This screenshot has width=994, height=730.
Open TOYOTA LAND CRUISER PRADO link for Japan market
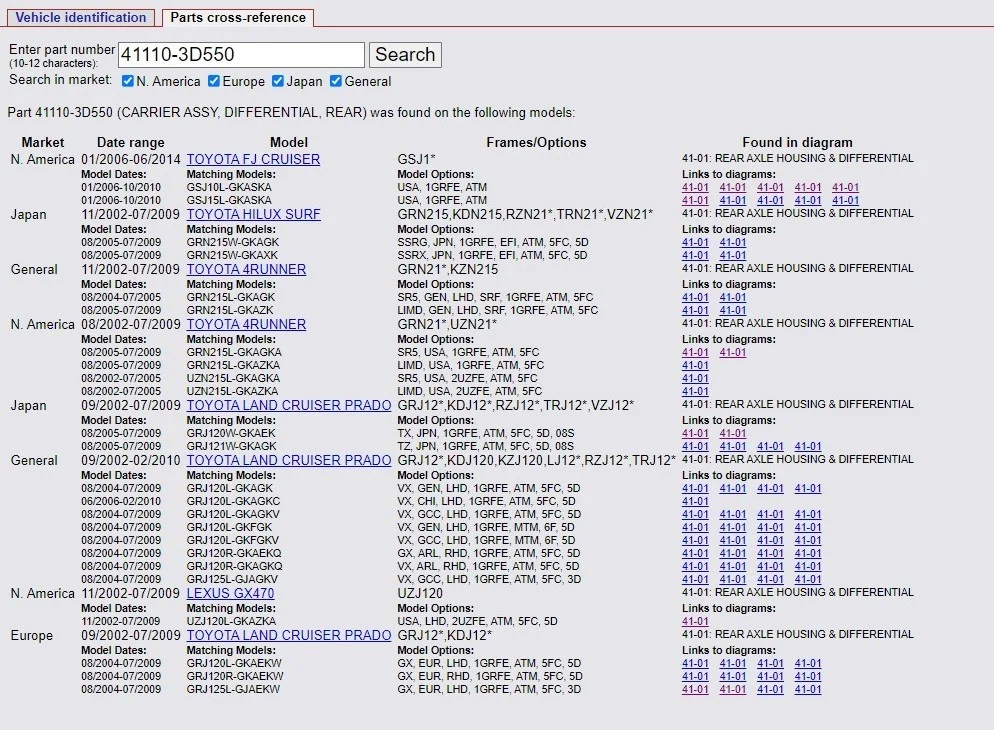288,406
